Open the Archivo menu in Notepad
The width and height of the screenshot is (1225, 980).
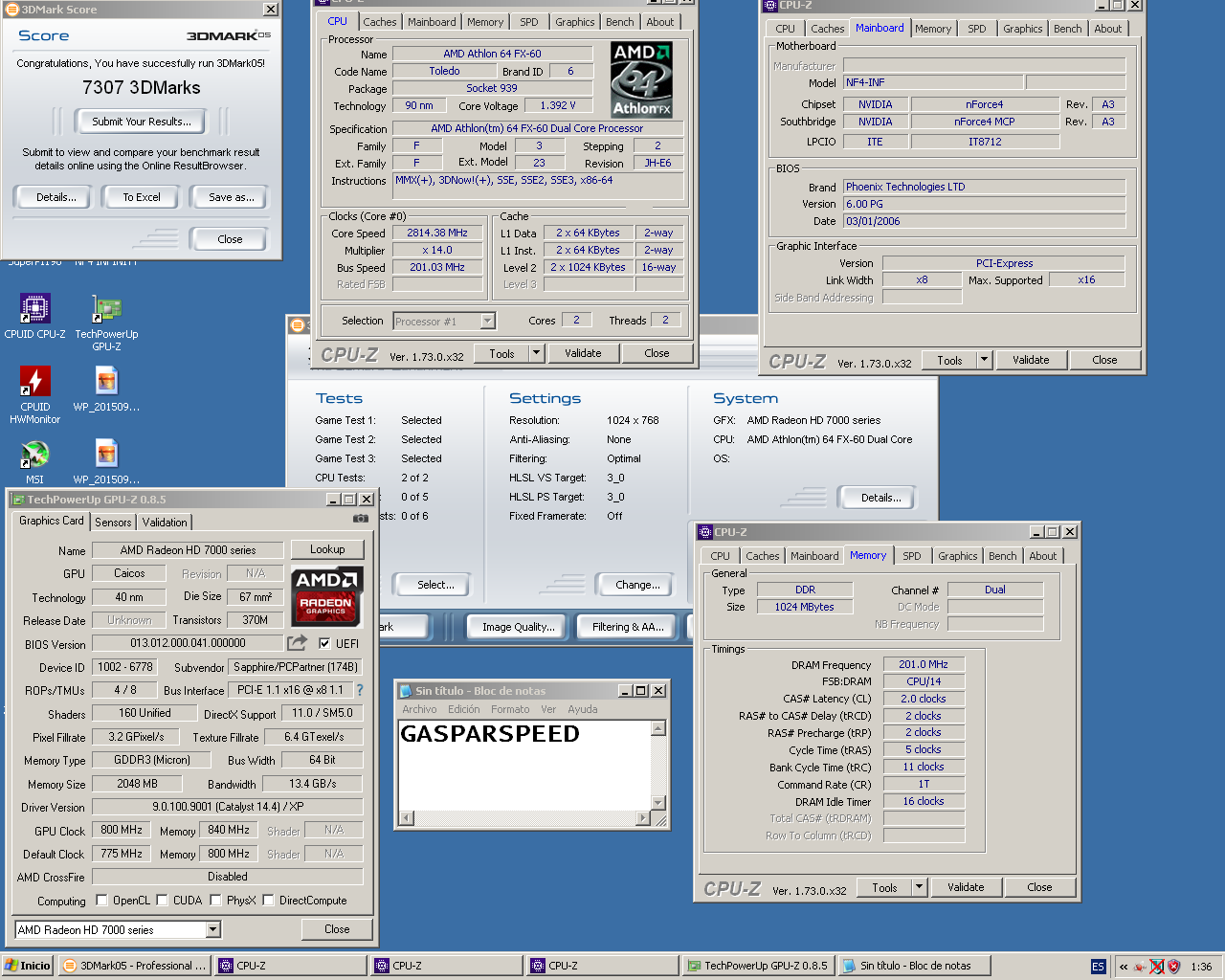tap(419, 709)
